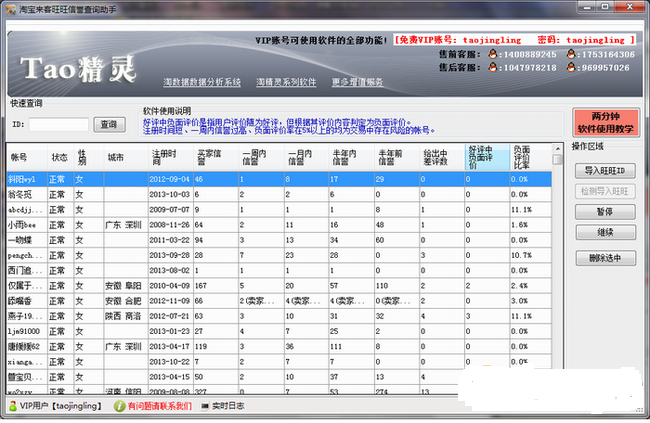
Task: Click the free VIP account red banner text
Action: (x=514, y=40)
